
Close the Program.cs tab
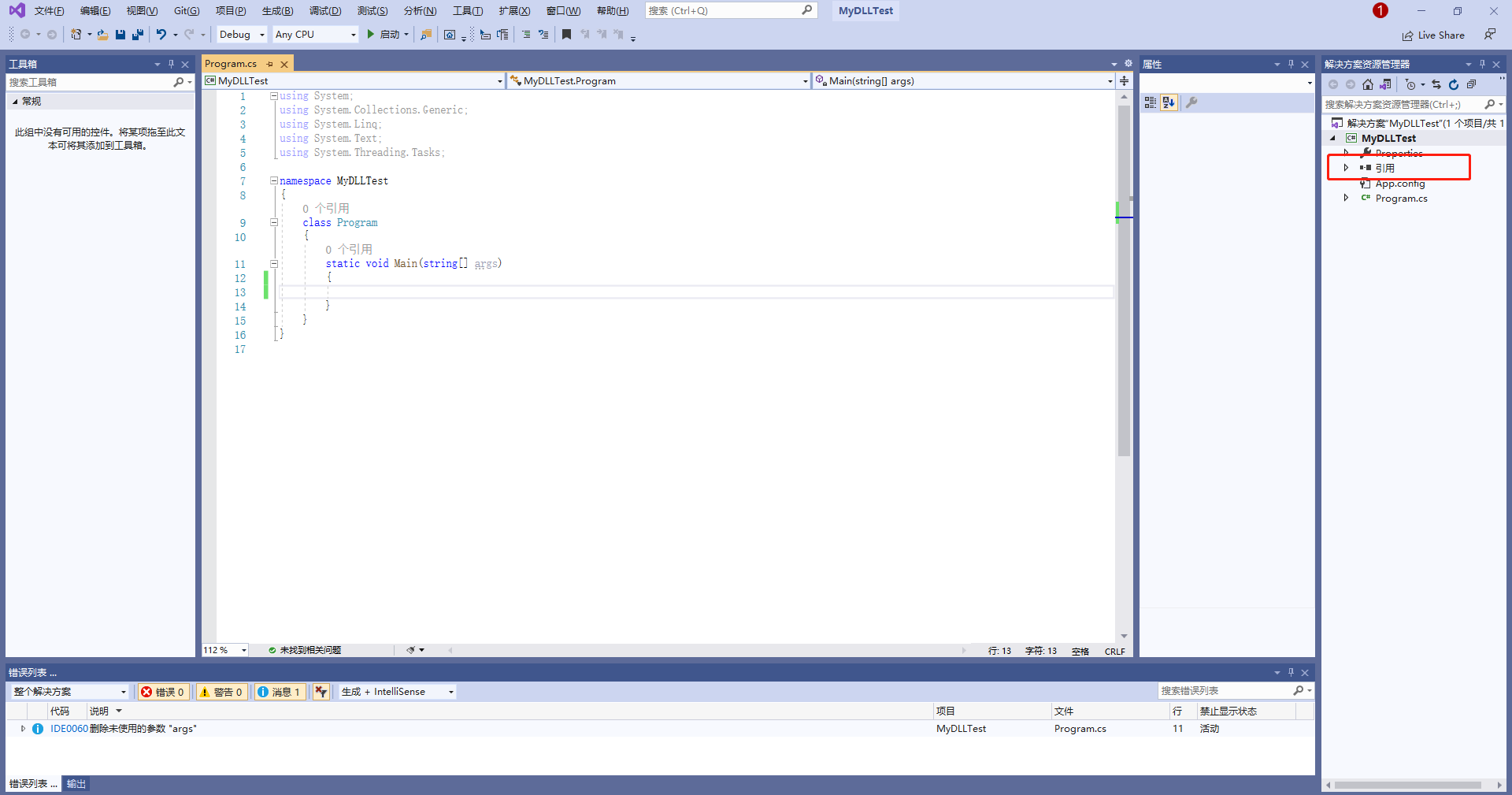pyautogui.click(x=284, y=64)
